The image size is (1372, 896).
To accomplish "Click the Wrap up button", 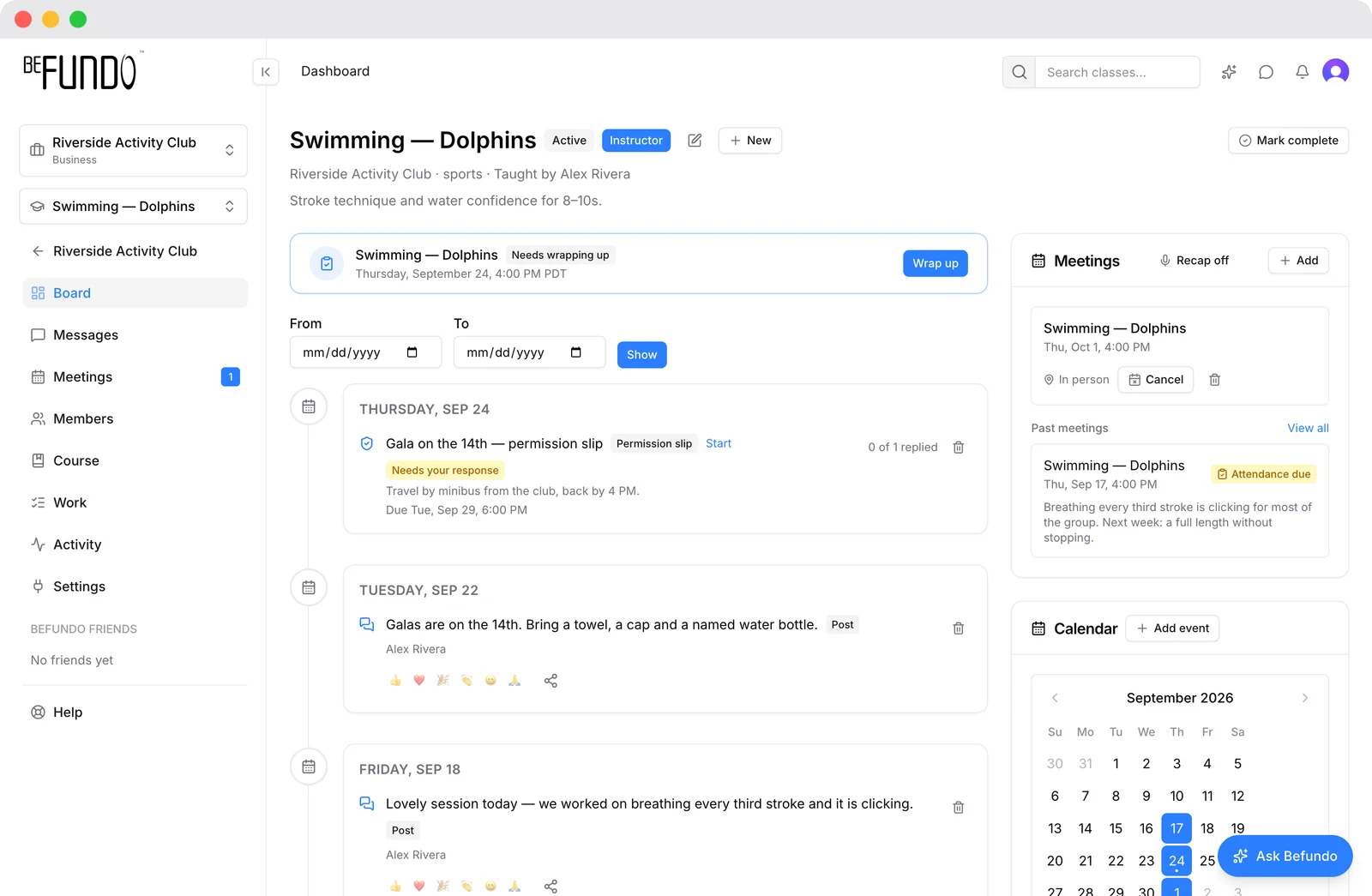I will click(x=935, y=263).
